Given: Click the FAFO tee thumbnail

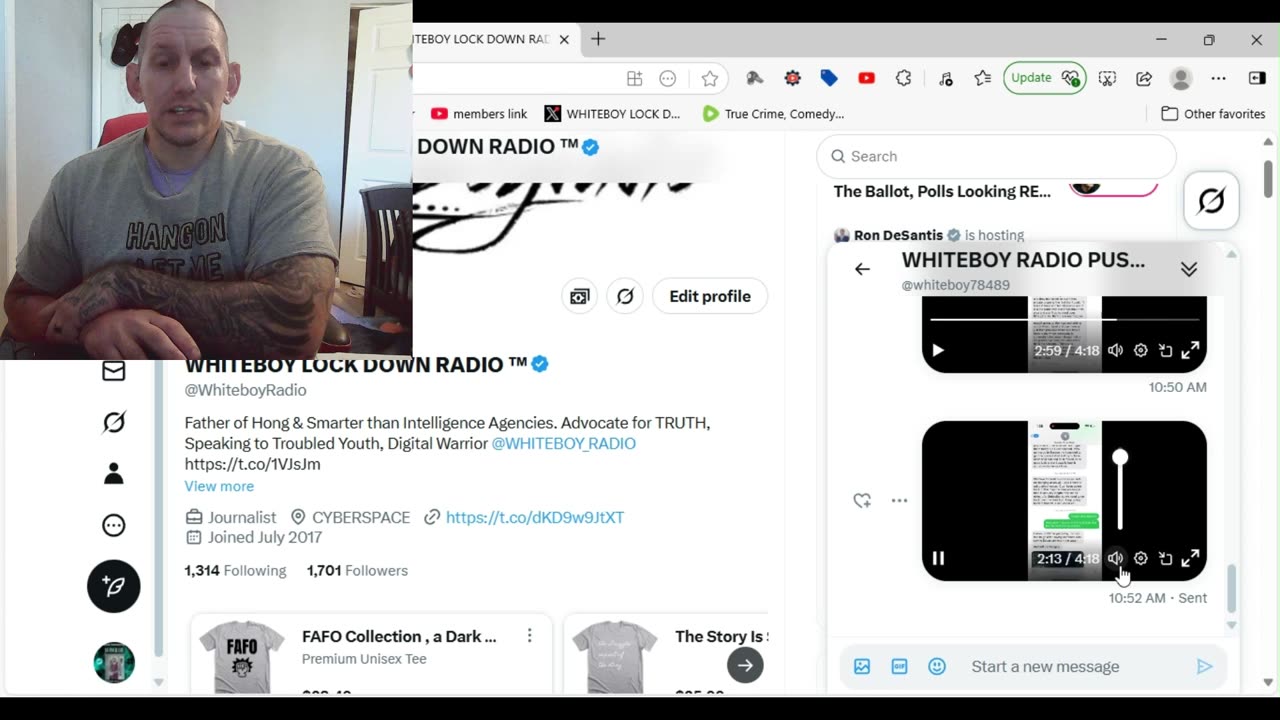Looking at the screenshot, I should point(242,657).
